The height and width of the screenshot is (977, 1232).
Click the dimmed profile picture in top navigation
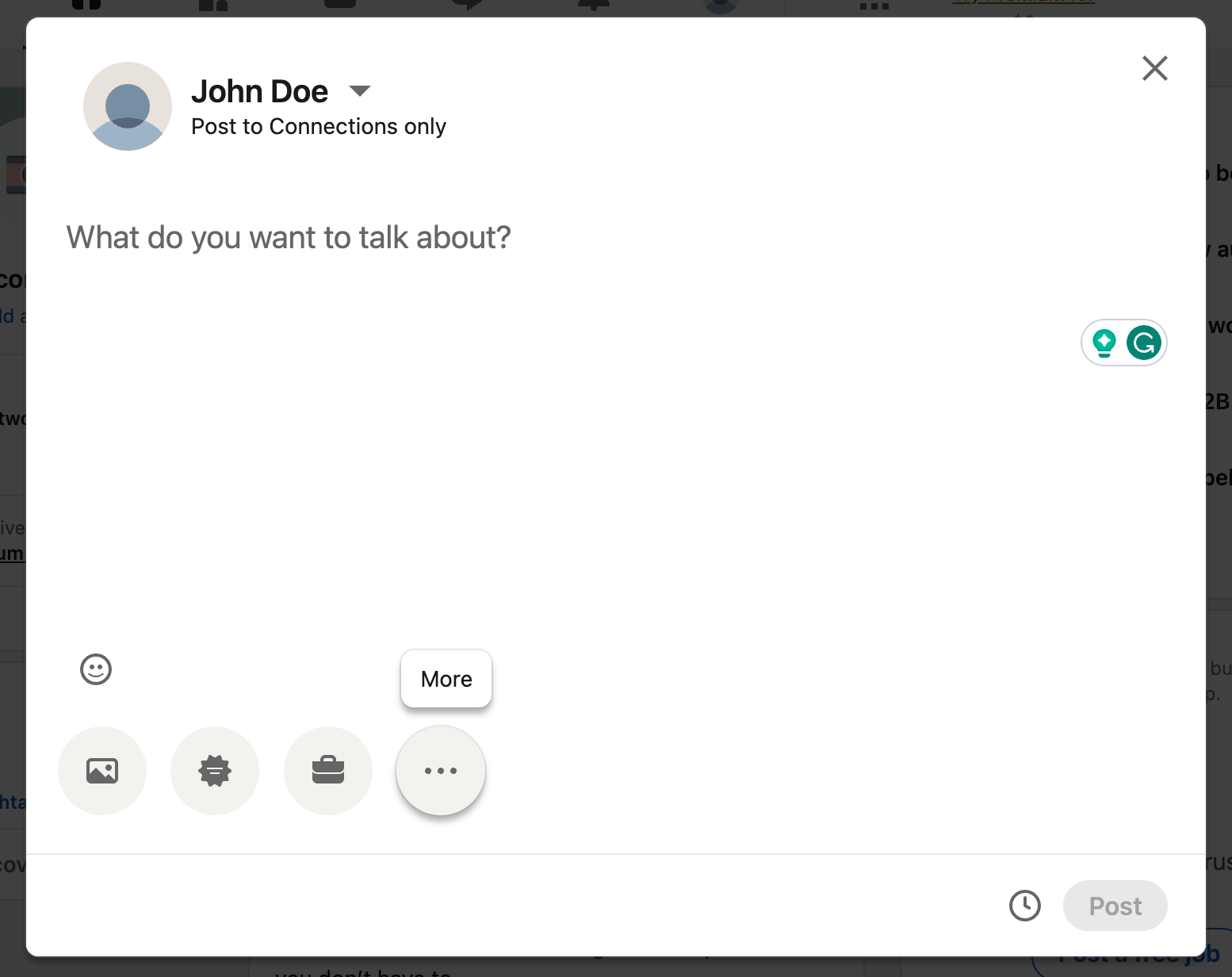click(721, 6)
